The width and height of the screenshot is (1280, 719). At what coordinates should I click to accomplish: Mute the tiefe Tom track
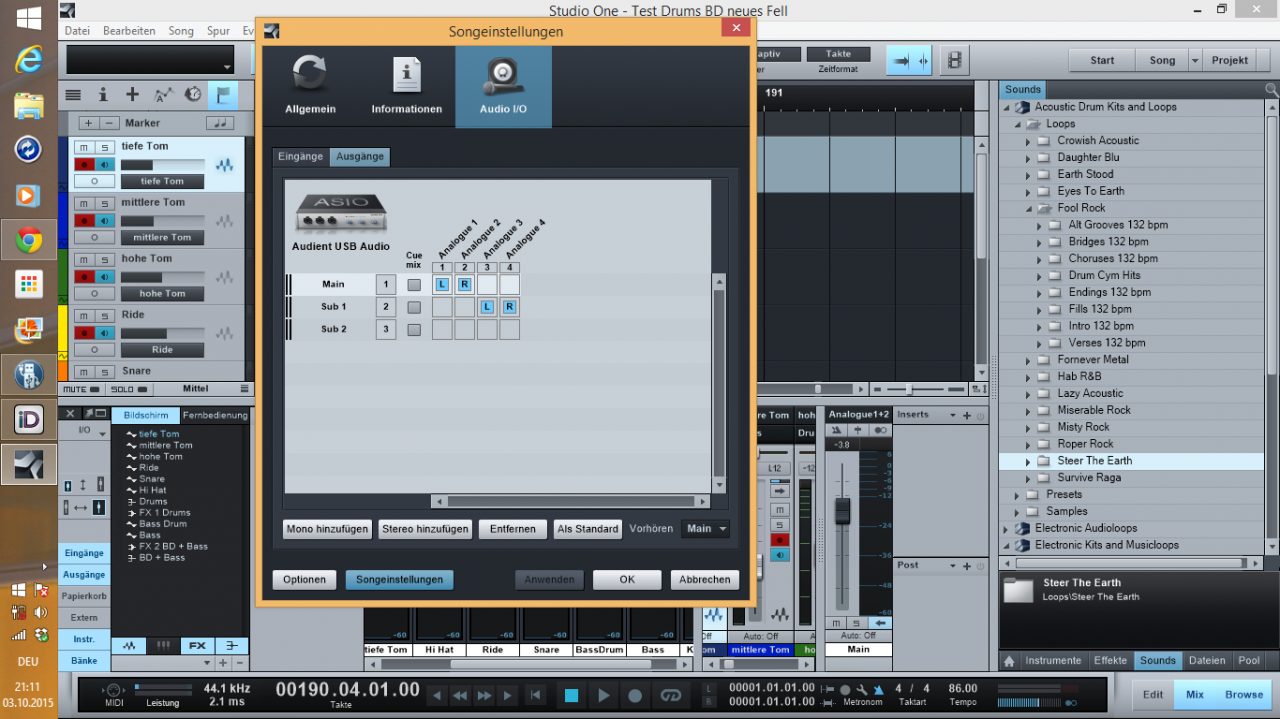pos(84,147)
